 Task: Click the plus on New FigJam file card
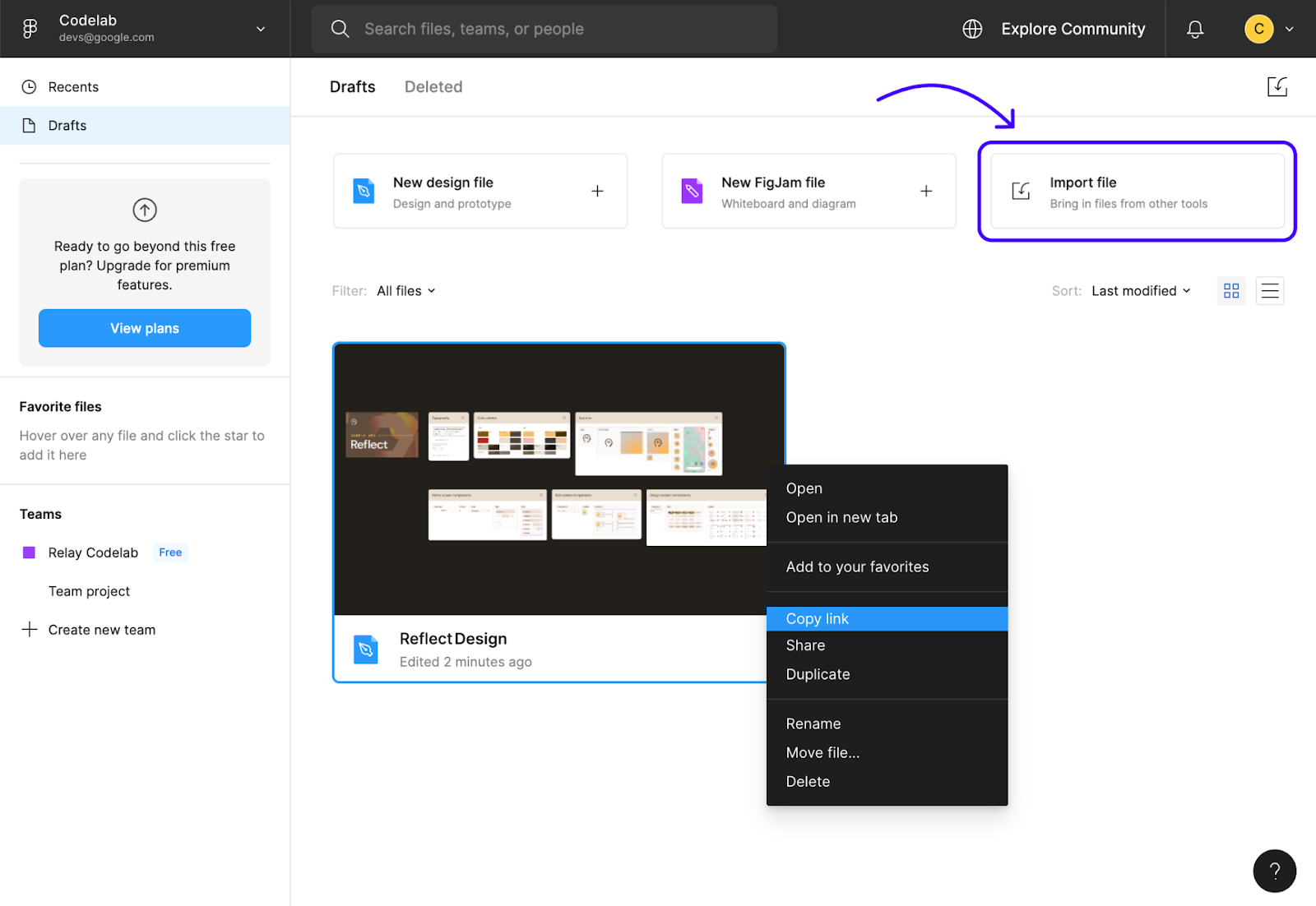[926, 191]
